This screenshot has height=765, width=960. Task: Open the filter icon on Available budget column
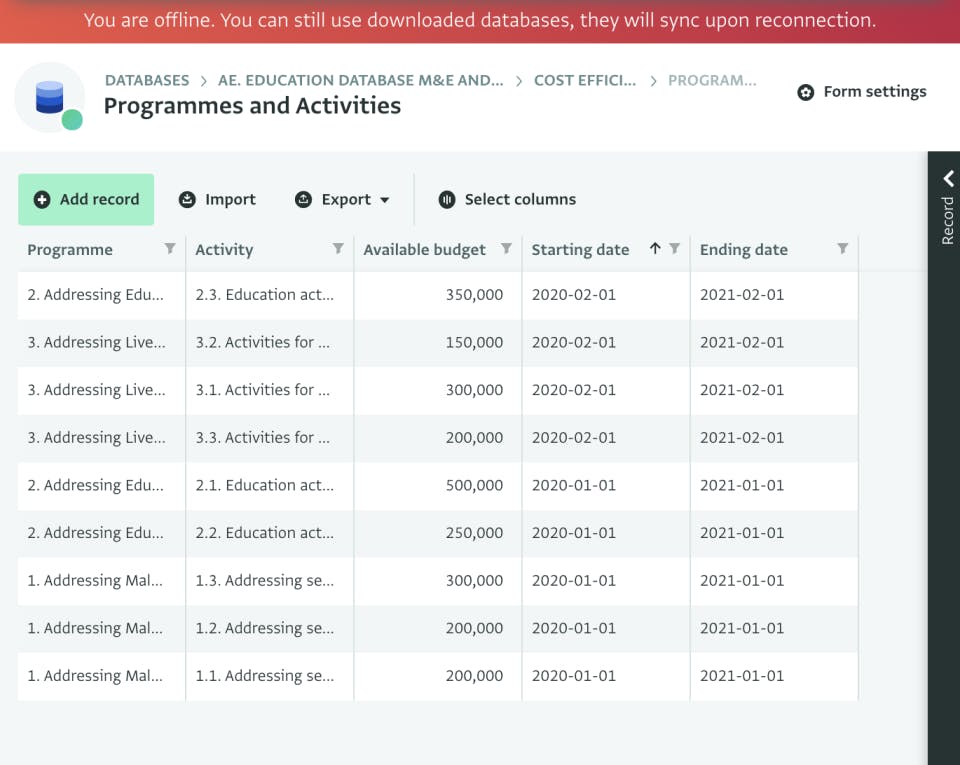(506, 249)
